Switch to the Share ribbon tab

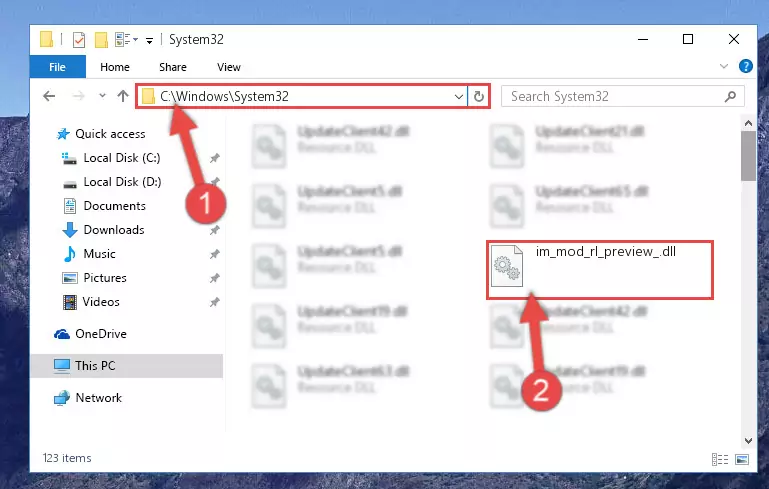[x=173, y=67]
